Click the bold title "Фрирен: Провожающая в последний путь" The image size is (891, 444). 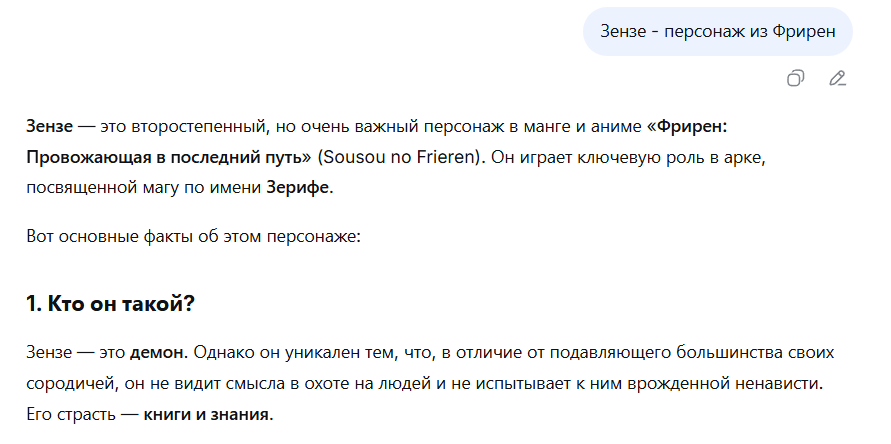[377, 142]
